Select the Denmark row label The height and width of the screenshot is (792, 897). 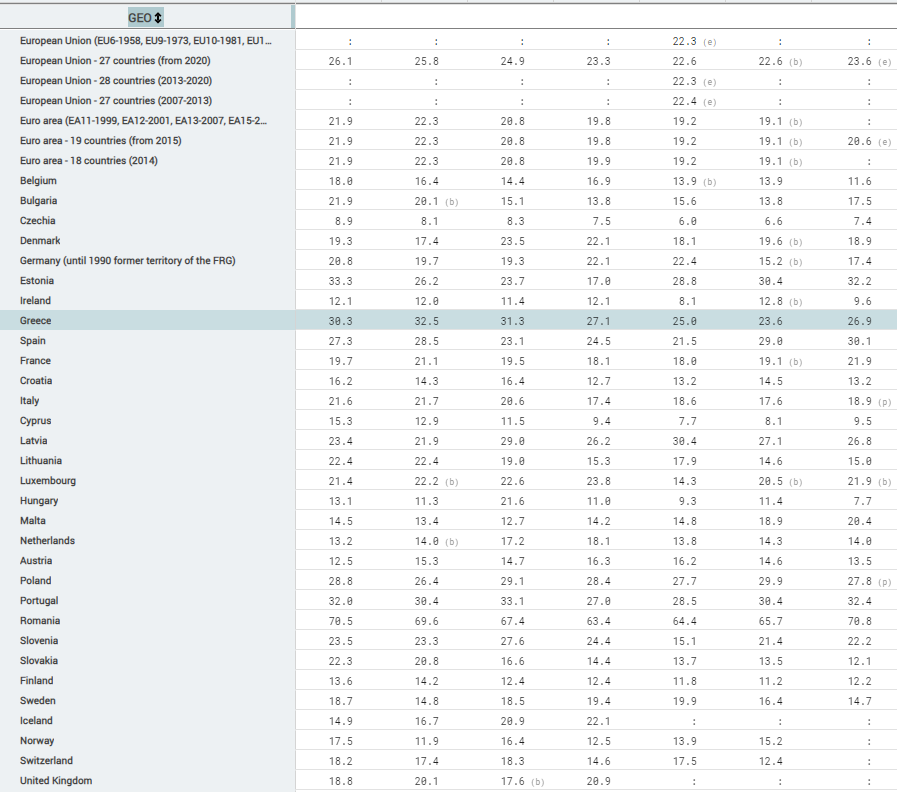point(40,241)
